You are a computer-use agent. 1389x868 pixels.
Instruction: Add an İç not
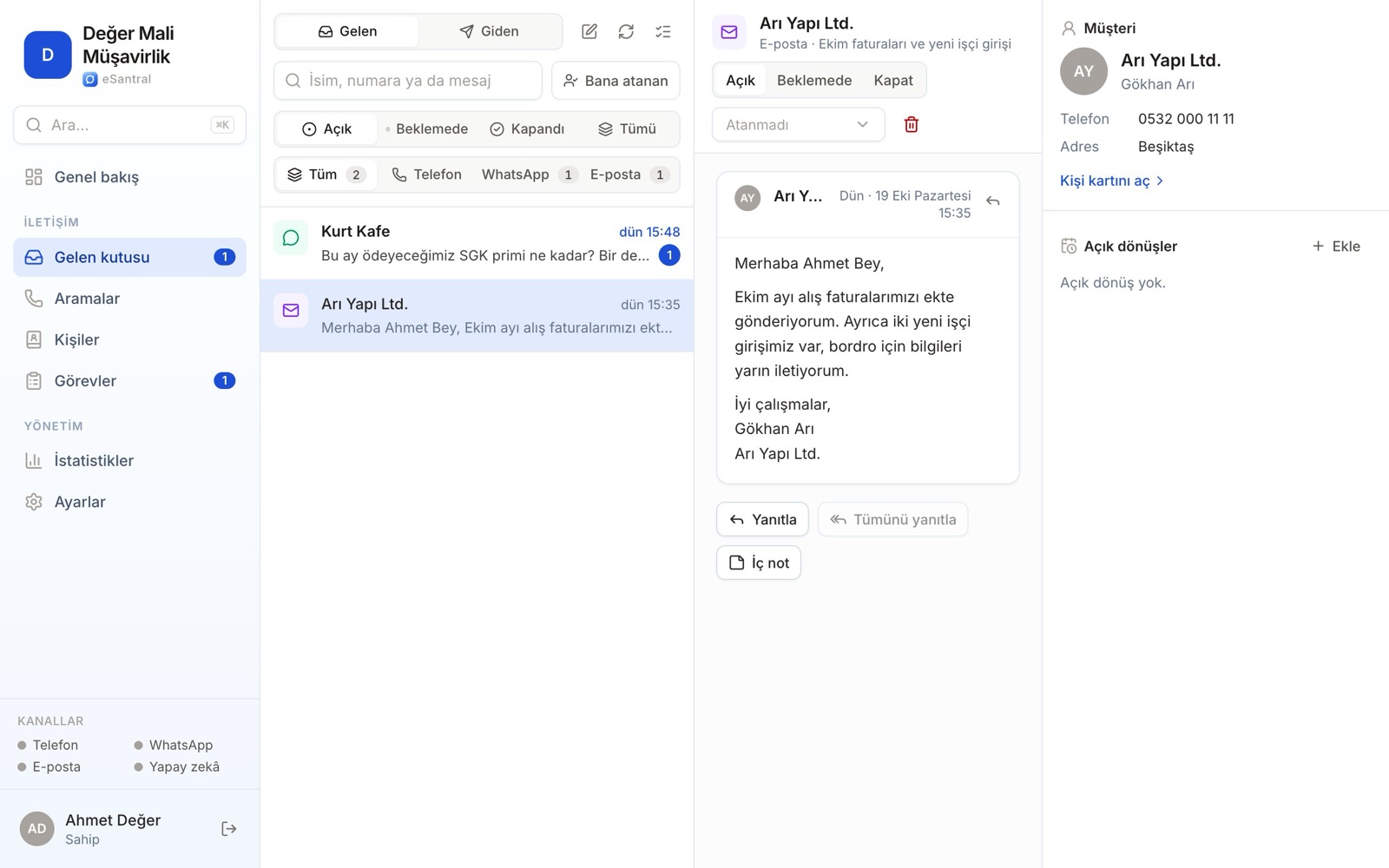pos(759,562)
